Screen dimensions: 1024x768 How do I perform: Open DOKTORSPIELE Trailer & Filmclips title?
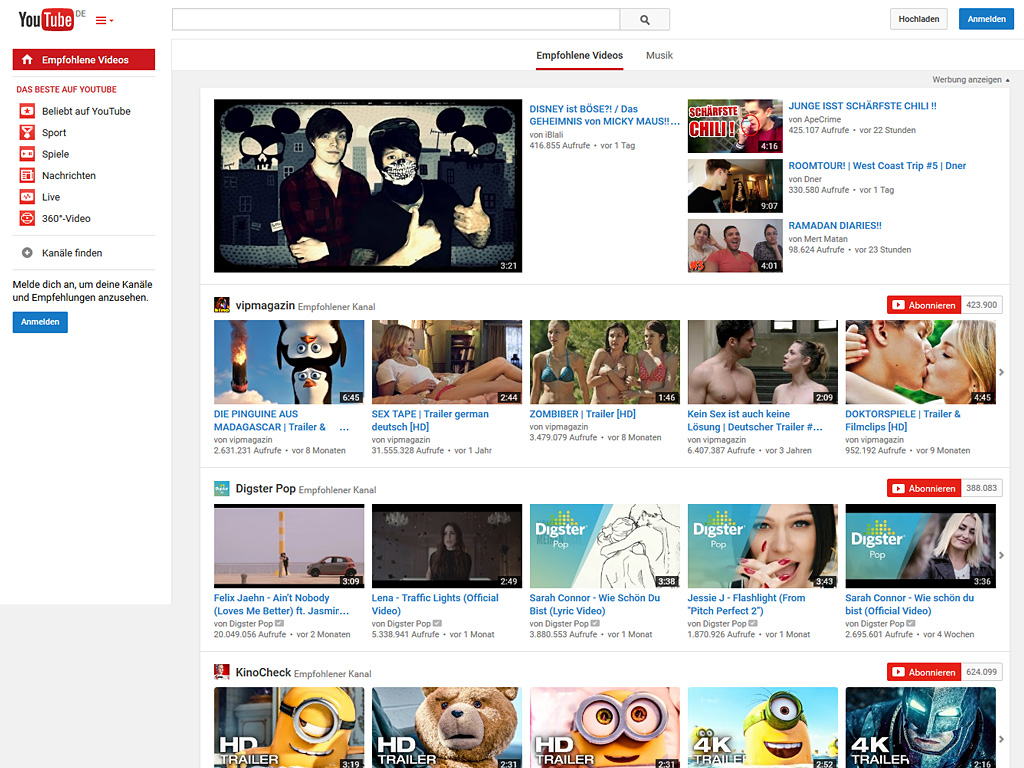(903, 421)
